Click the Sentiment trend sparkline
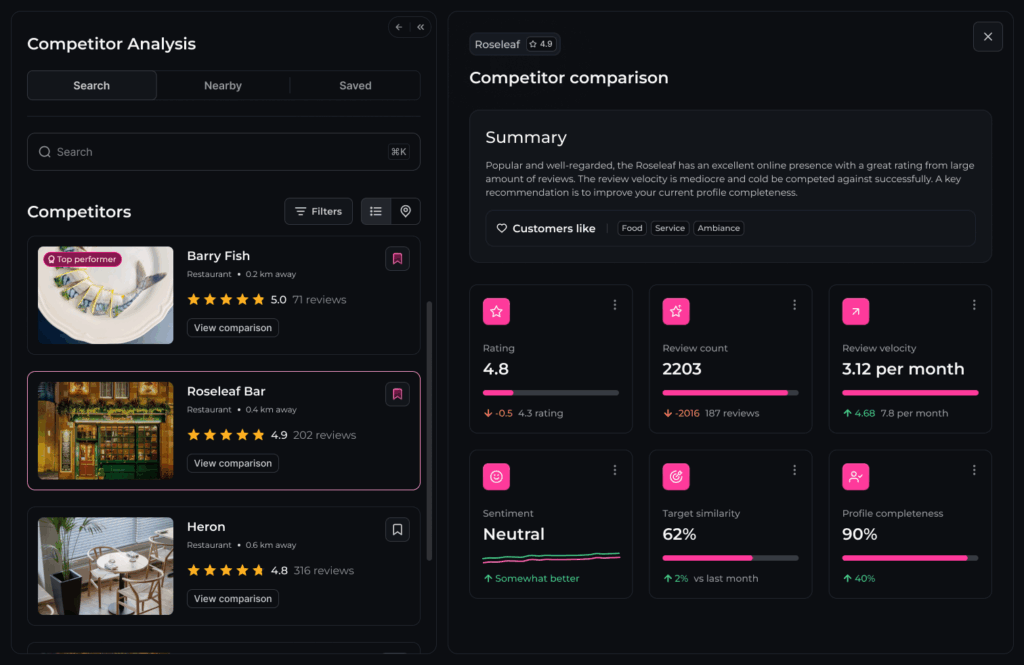The image size is (1024, 665). 551,557
